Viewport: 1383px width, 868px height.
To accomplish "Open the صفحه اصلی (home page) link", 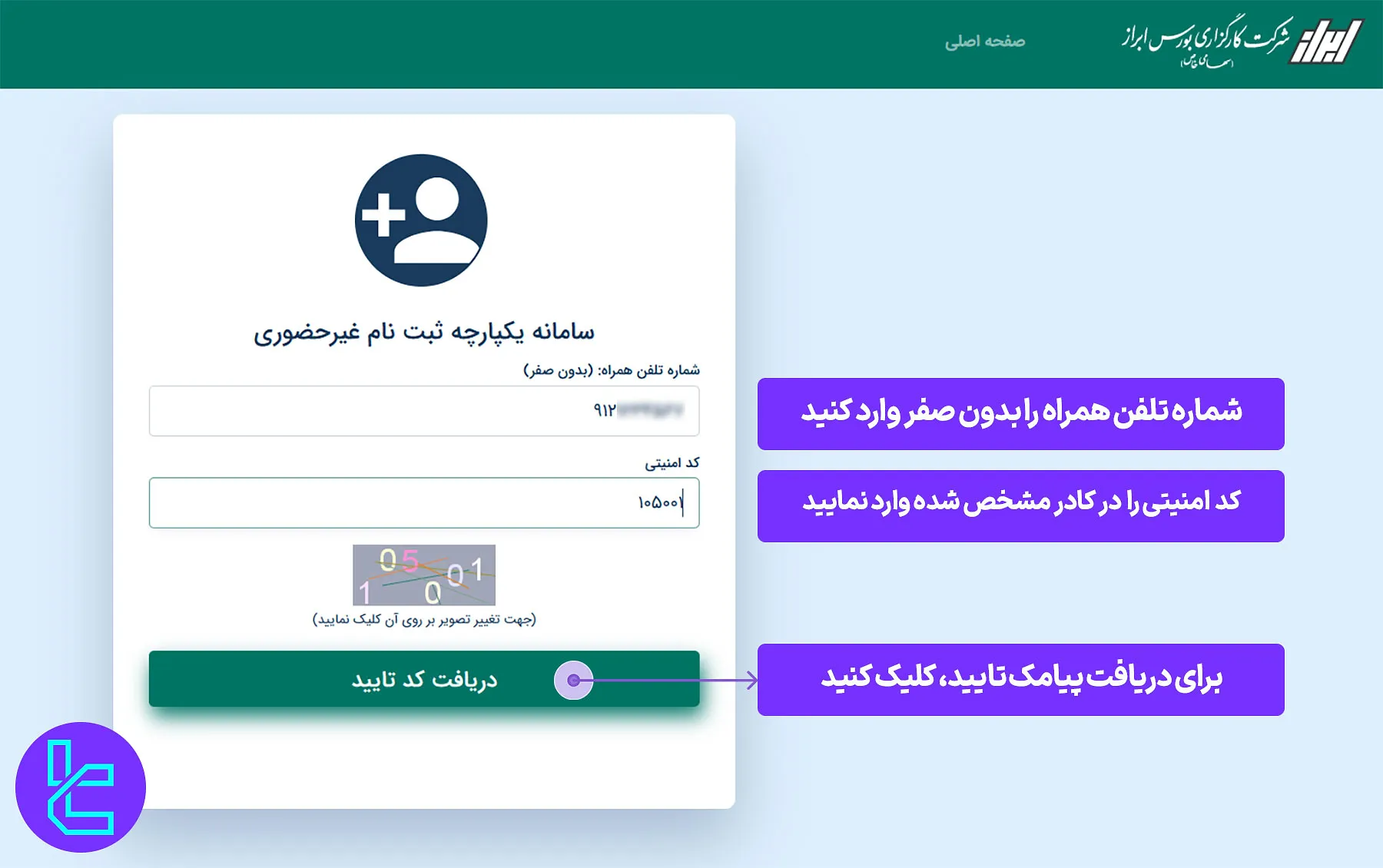I will 986,41.
